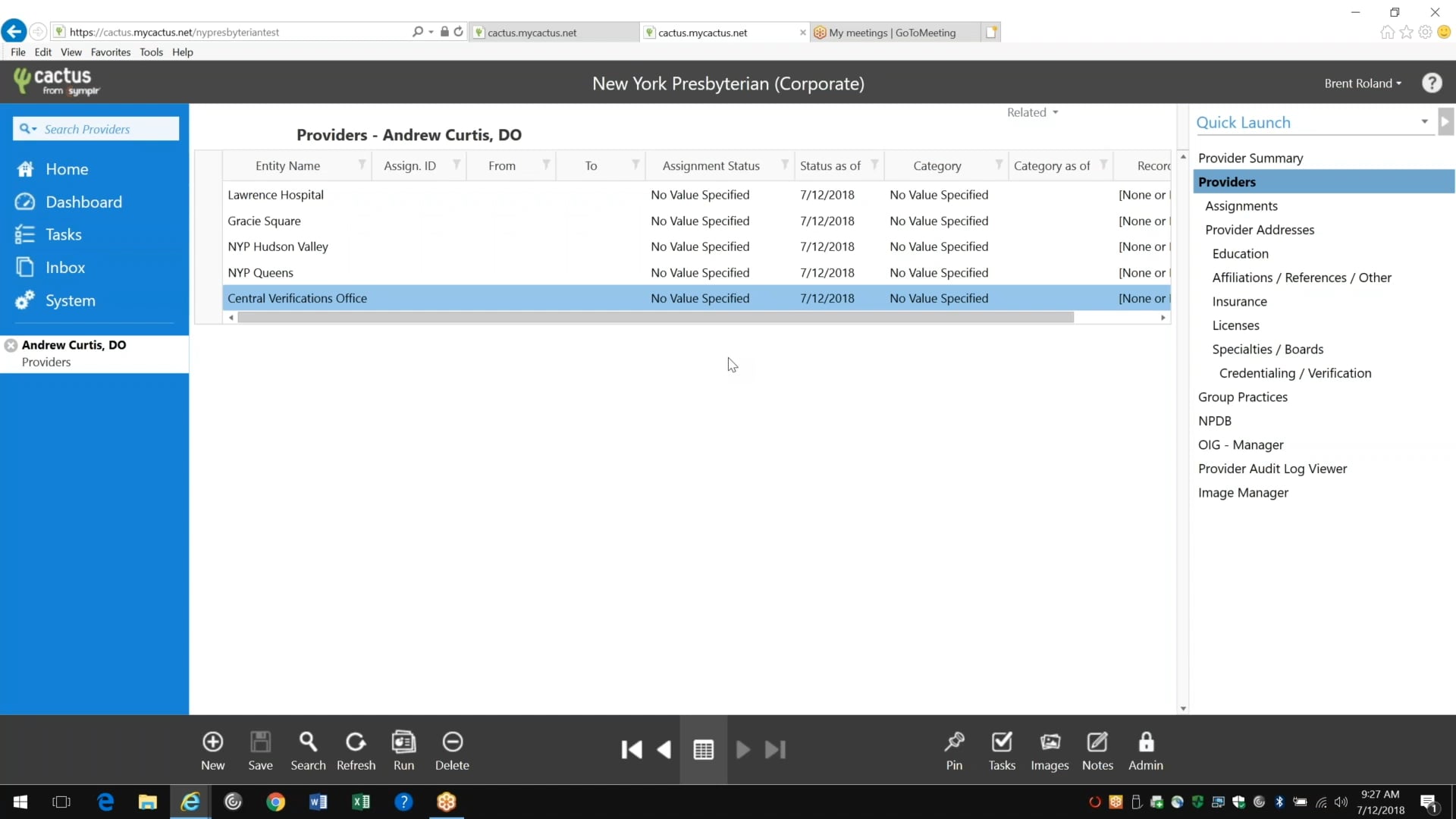Switch to the My meetings GoToMeeting tab
The height and width of the screenshot is (819, 1456).
click(892, 33)
